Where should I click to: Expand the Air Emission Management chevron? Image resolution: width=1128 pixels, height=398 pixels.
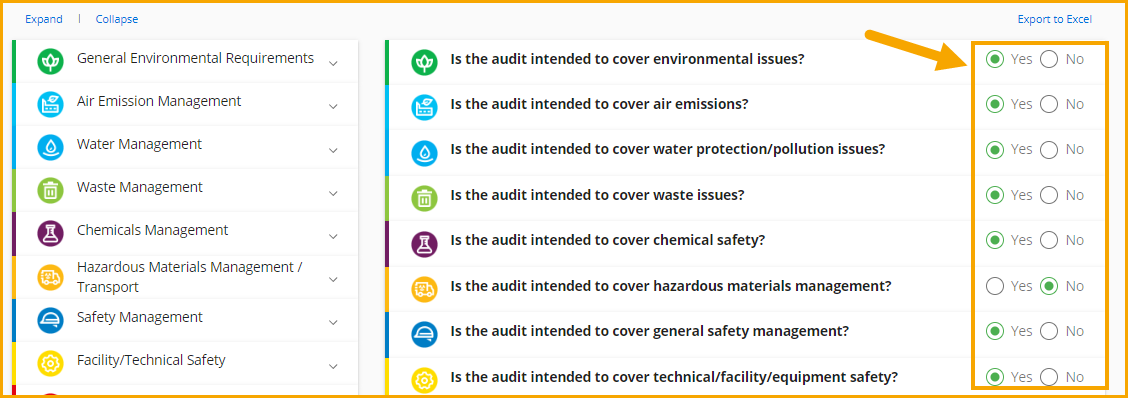[333, 107]
